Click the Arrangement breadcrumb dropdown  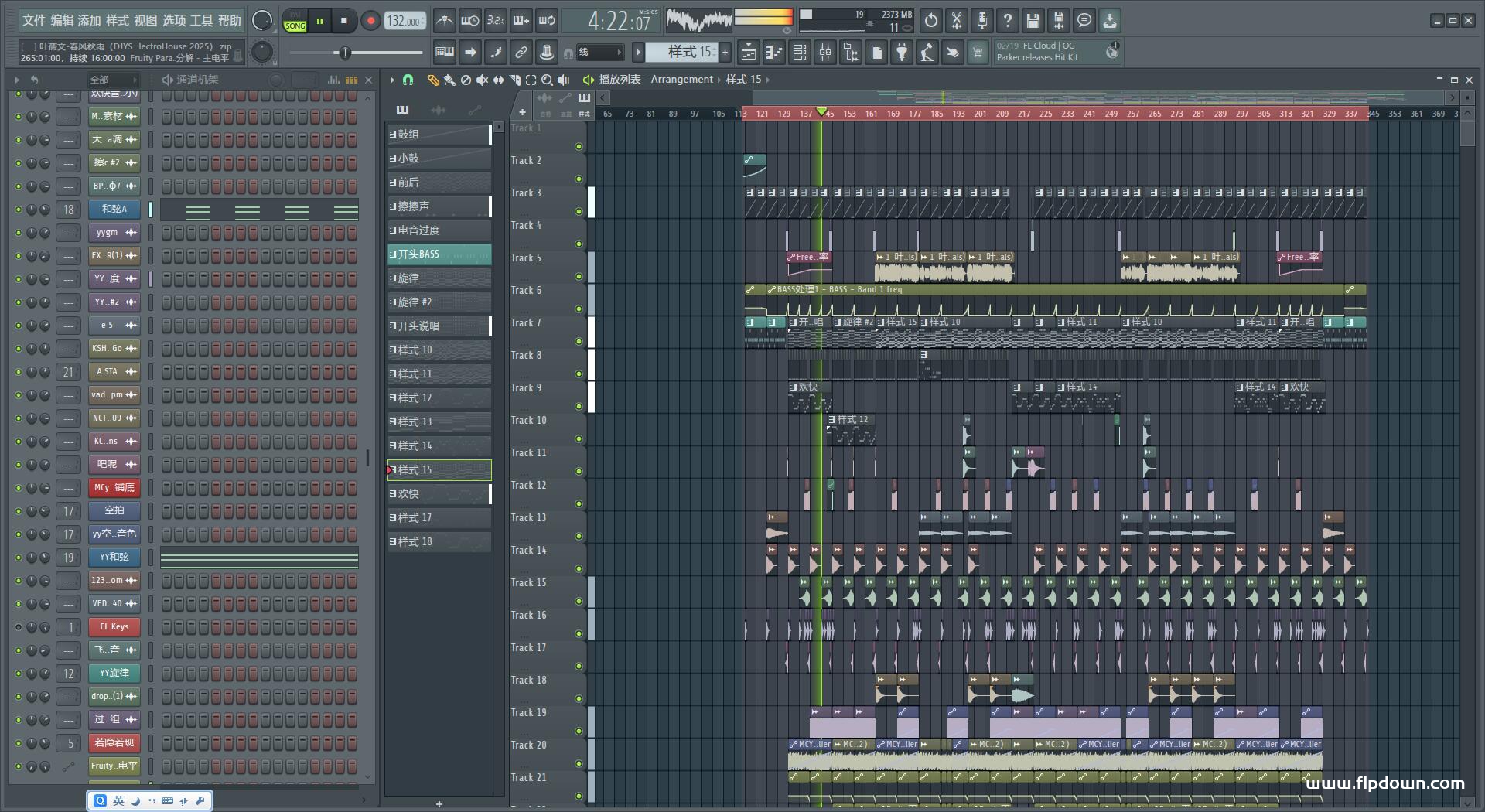pos(681,80)
